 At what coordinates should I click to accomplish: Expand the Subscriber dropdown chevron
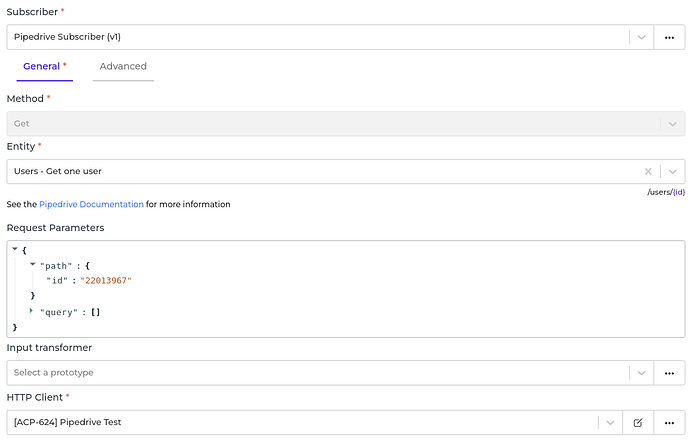coord(641,37)
